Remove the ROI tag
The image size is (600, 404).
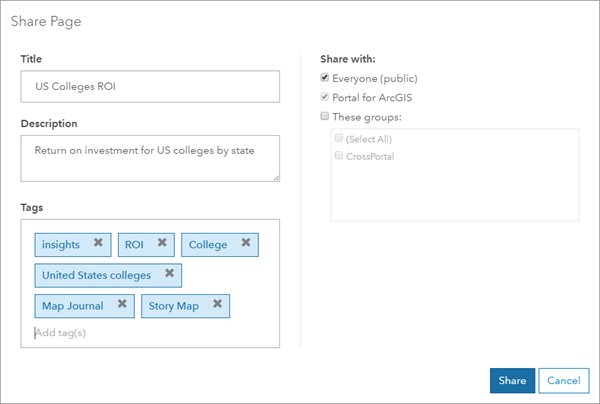coord(162,242)
